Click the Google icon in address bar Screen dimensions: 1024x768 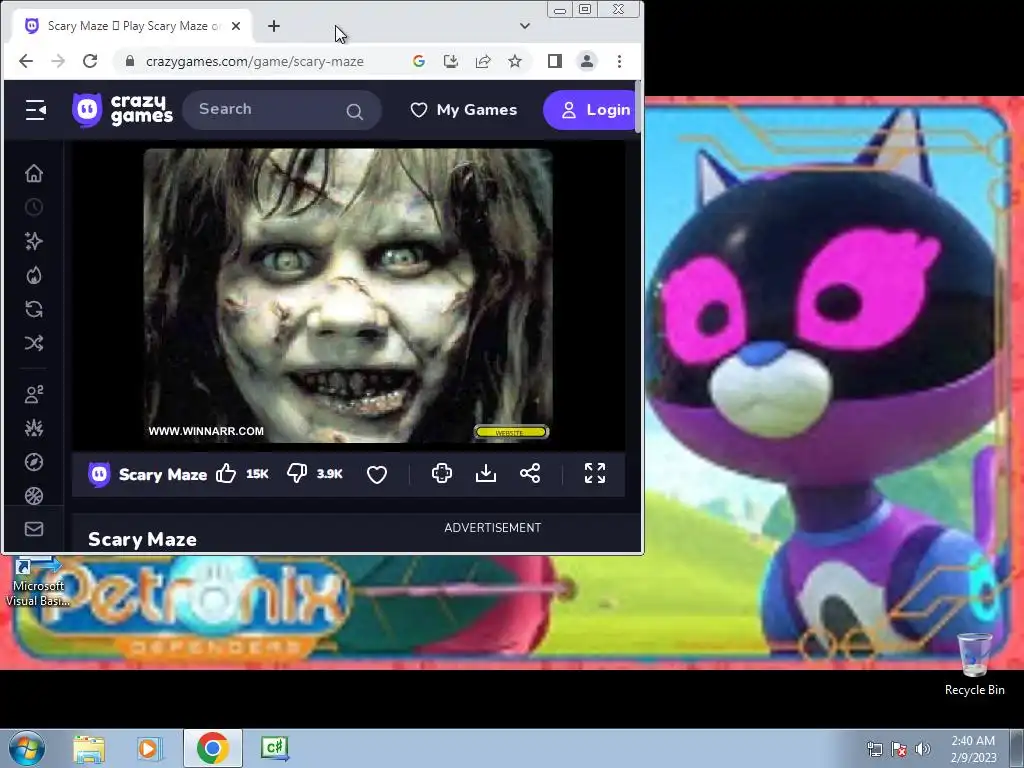[419, 61]
